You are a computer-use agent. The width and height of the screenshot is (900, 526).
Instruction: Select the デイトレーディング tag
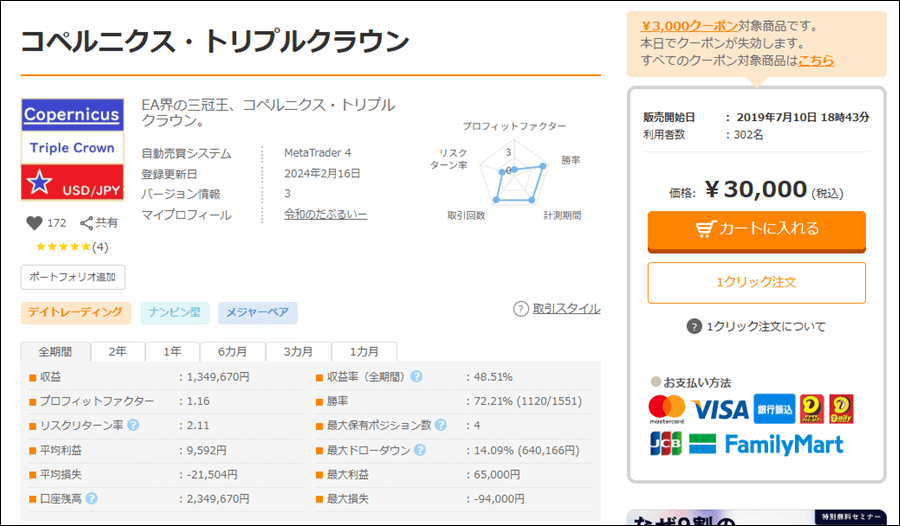click(76, 313)
